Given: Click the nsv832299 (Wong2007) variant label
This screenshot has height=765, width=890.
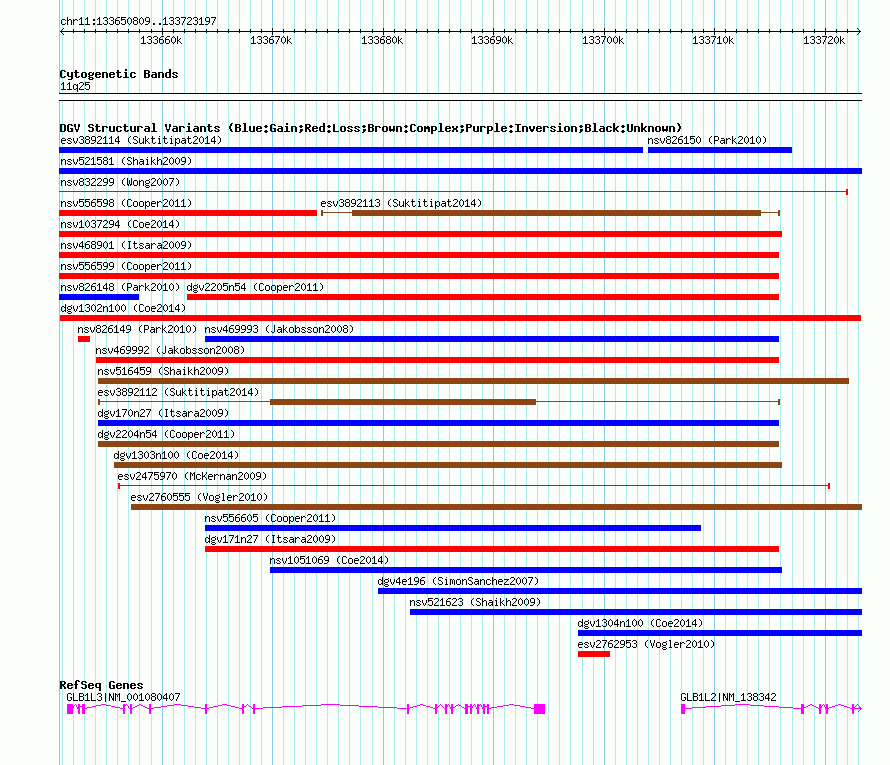Looking at the screenshot, I should click(x=120, y=182).
